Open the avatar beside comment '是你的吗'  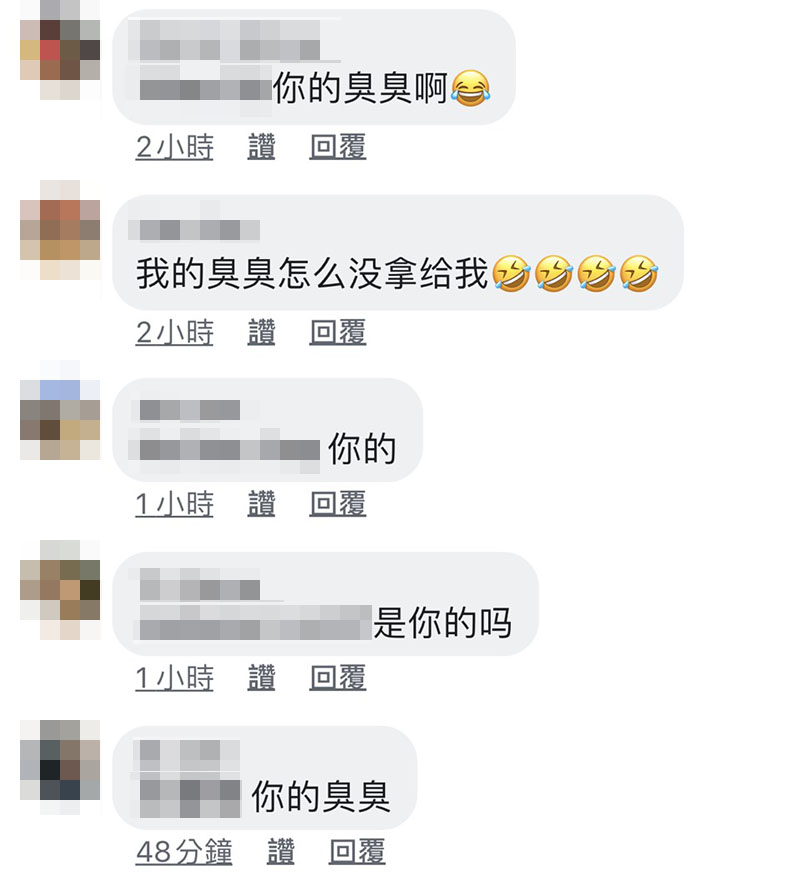coord(60,590)
